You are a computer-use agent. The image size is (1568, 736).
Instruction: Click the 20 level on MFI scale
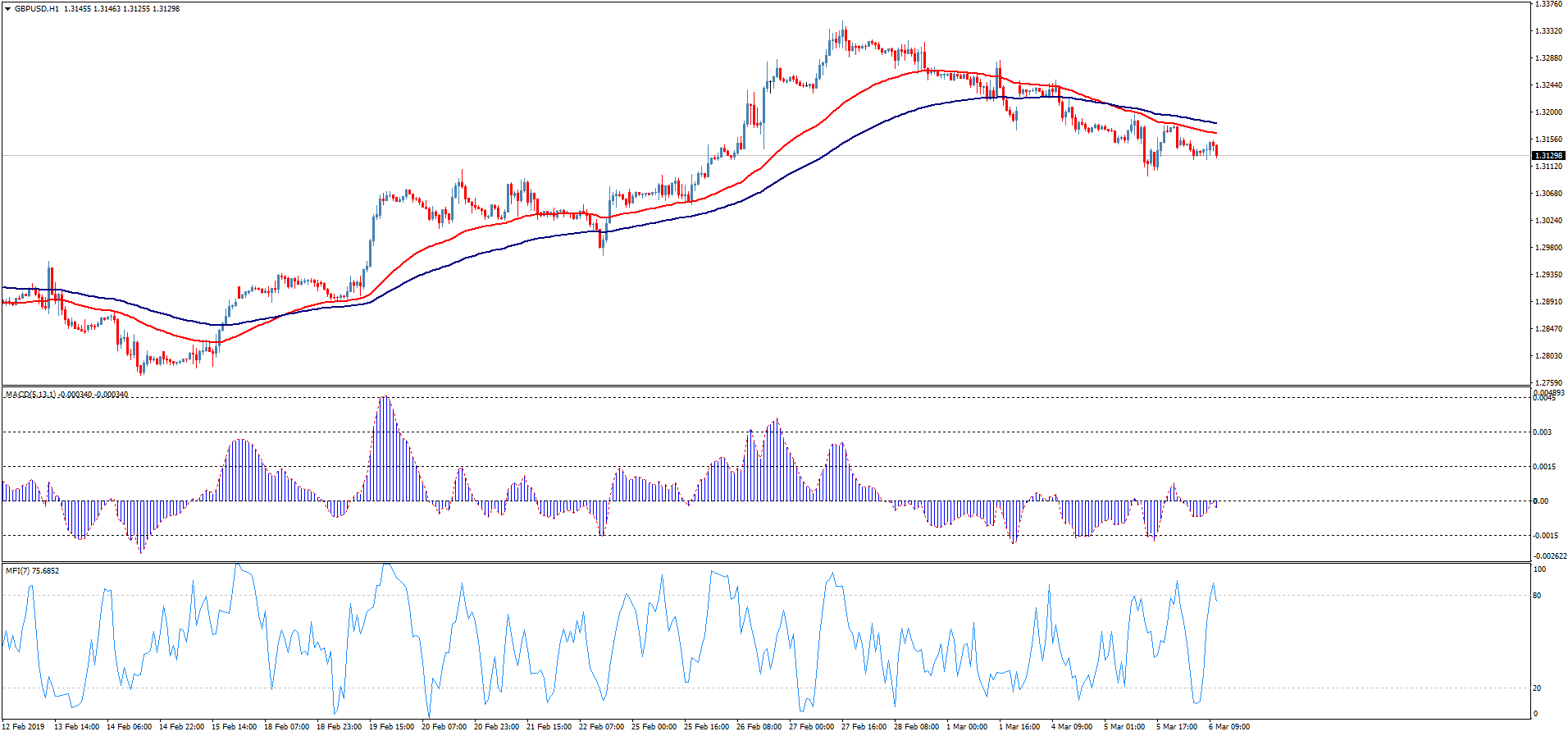coord(1538,688)
